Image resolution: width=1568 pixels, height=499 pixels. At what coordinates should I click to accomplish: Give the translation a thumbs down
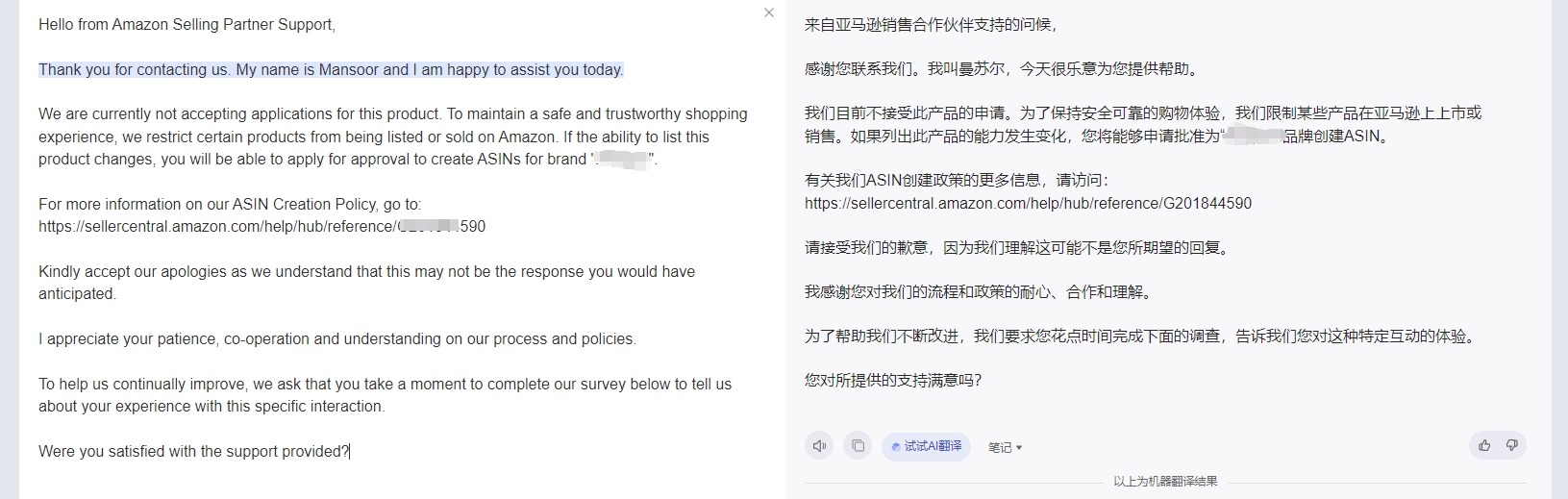tap(1512, 446)
